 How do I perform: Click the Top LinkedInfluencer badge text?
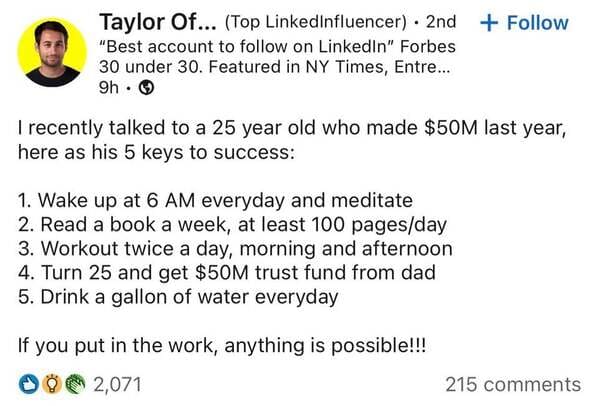pyautogui.click(x=316, y=22)
